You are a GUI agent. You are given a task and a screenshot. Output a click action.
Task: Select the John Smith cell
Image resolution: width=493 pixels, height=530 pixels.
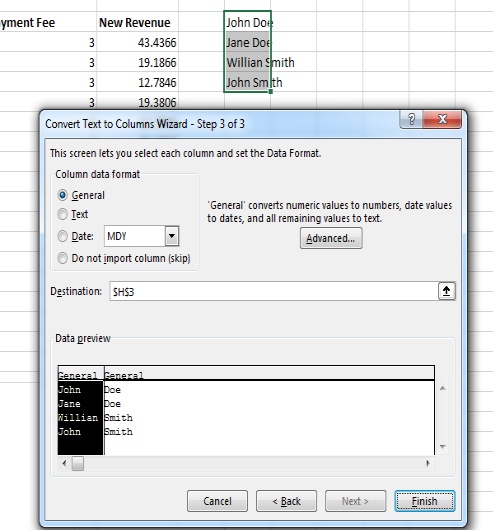click(247, 82)
